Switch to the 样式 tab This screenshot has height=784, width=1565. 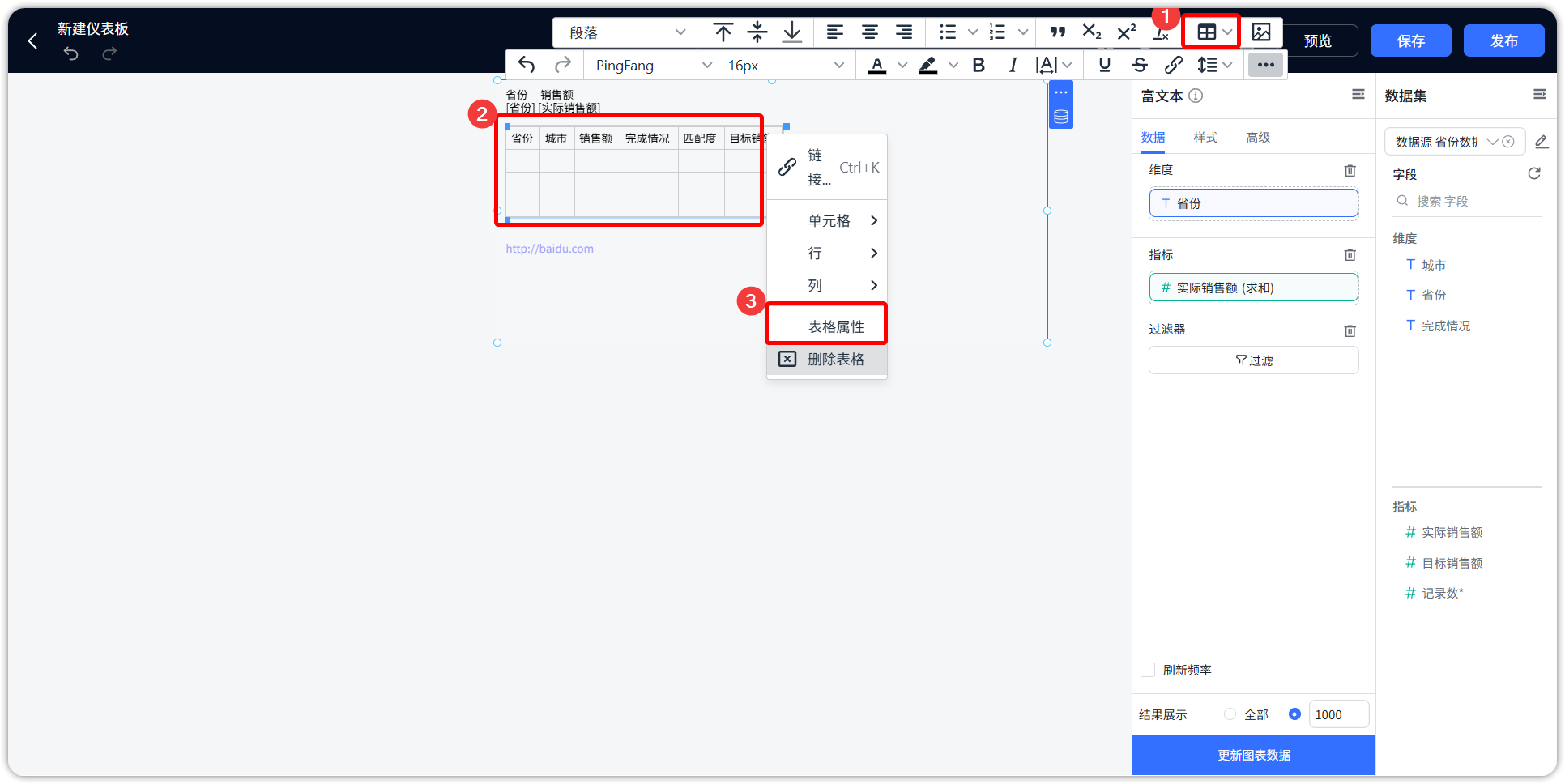point(1205,138)
